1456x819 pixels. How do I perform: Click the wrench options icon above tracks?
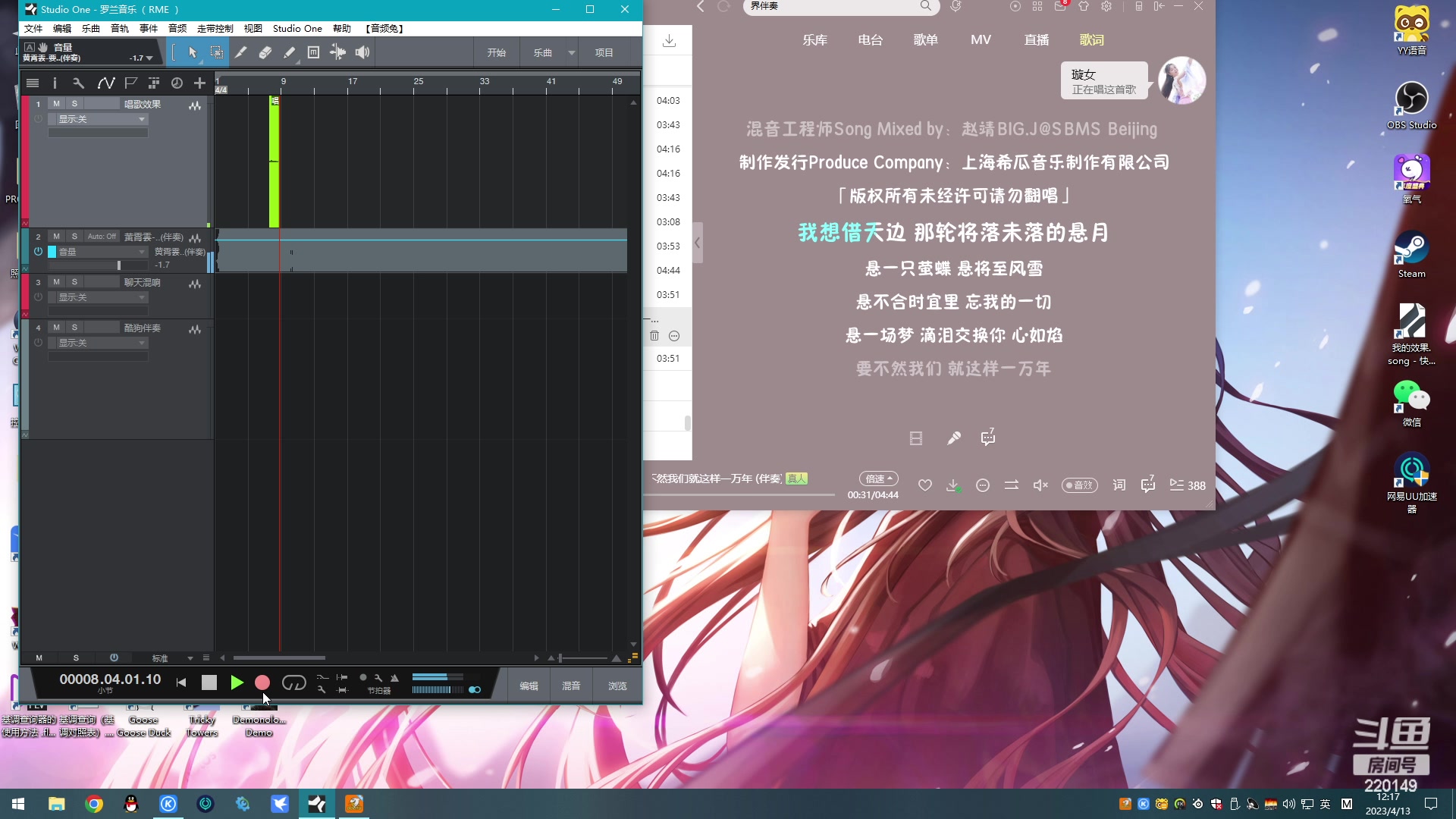click(78, 83)
